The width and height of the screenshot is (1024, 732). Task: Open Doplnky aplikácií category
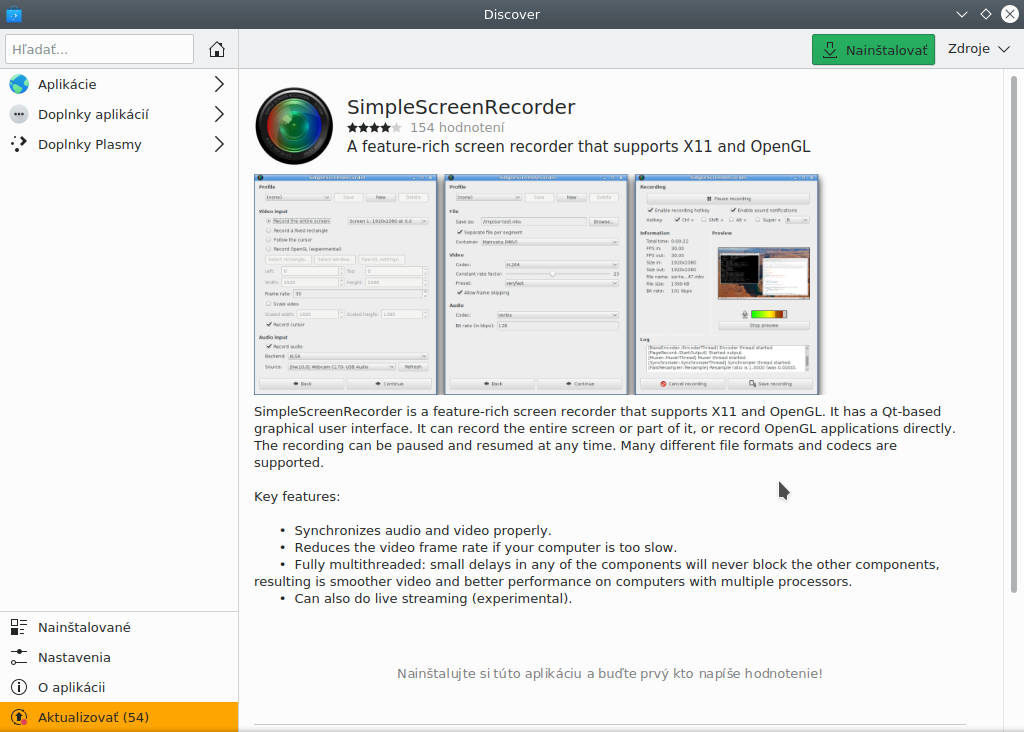(x=119, y=114)
